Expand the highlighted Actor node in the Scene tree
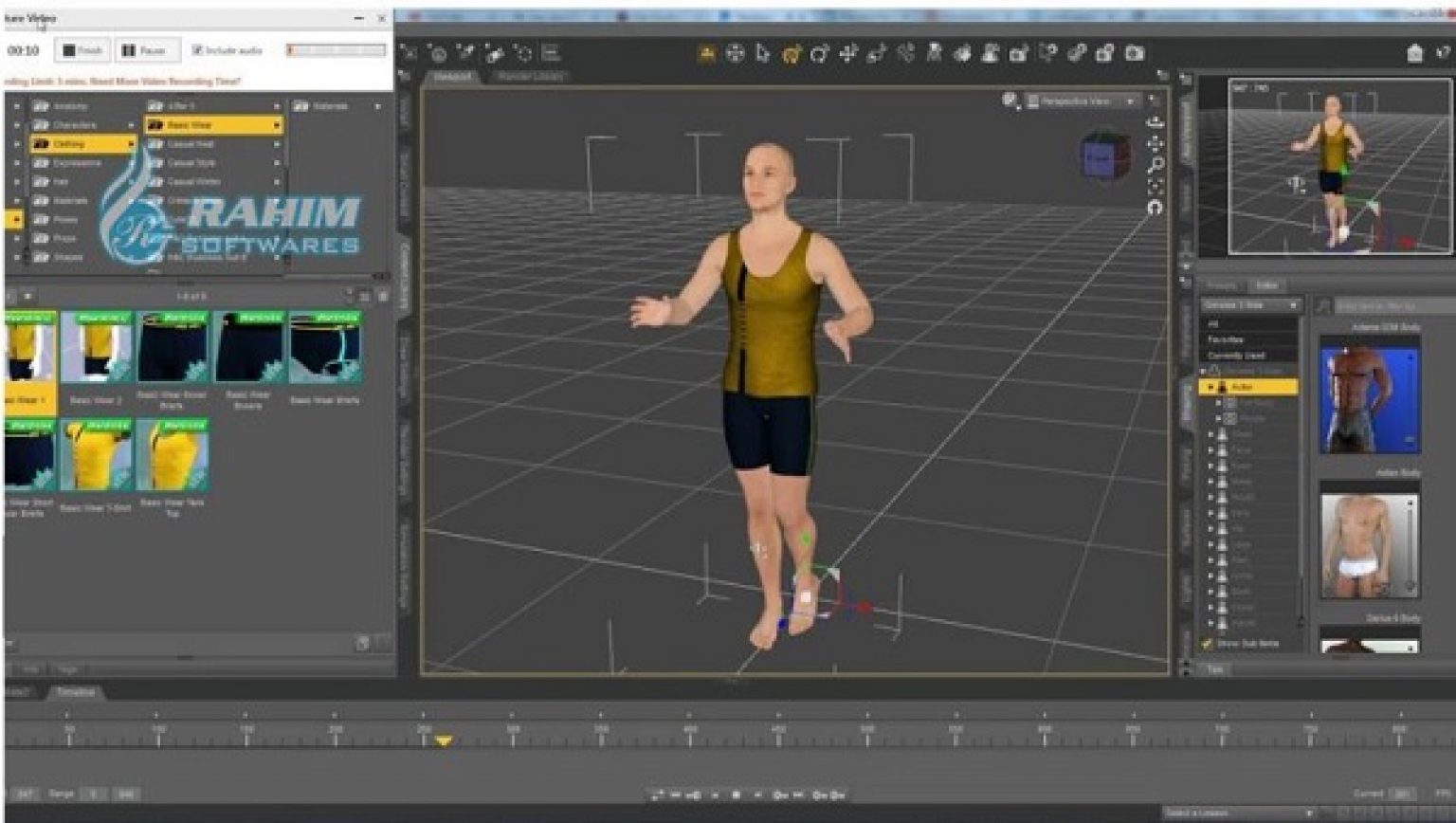 coord(1211,386)
